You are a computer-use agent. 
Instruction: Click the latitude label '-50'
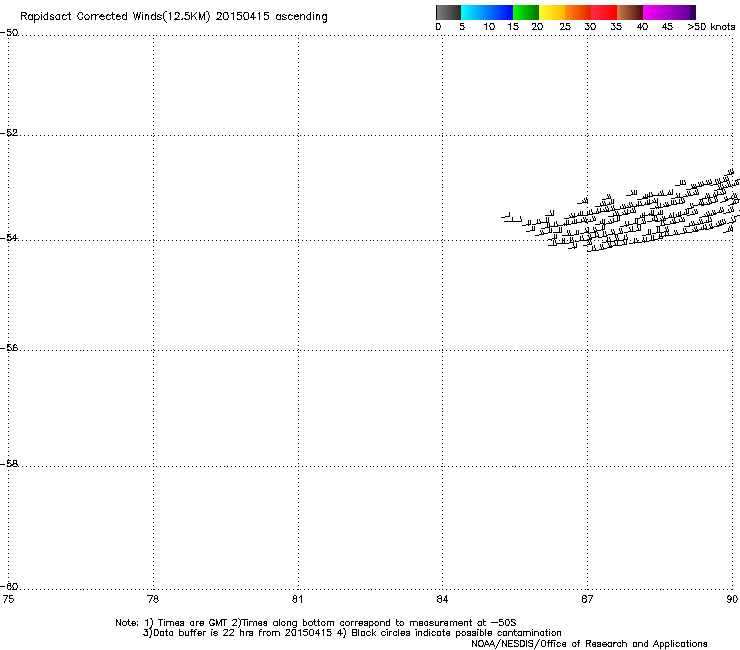pyautogui.click(x=9, y=33)
